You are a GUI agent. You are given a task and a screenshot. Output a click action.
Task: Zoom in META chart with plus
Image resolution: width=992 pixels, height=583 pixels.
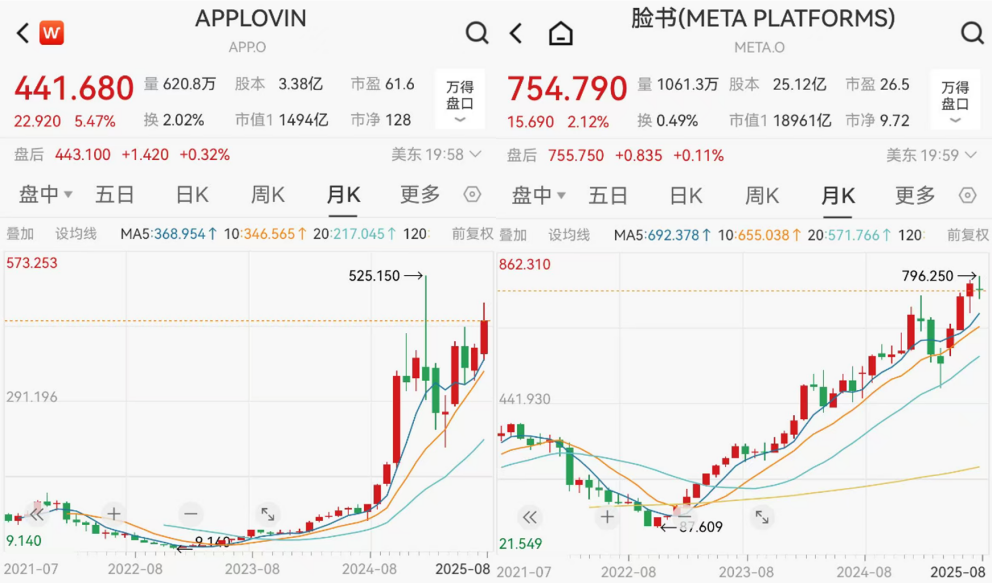coord(607,517)
